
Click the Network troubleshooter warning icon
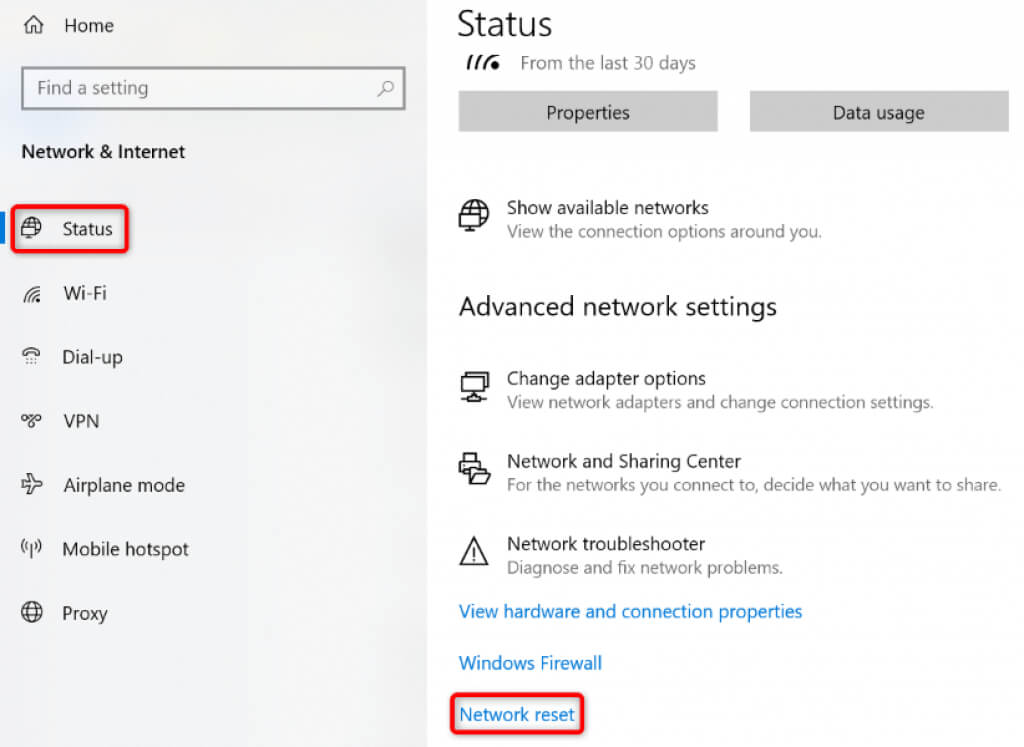pyautogui.click(x=473, y=551)
